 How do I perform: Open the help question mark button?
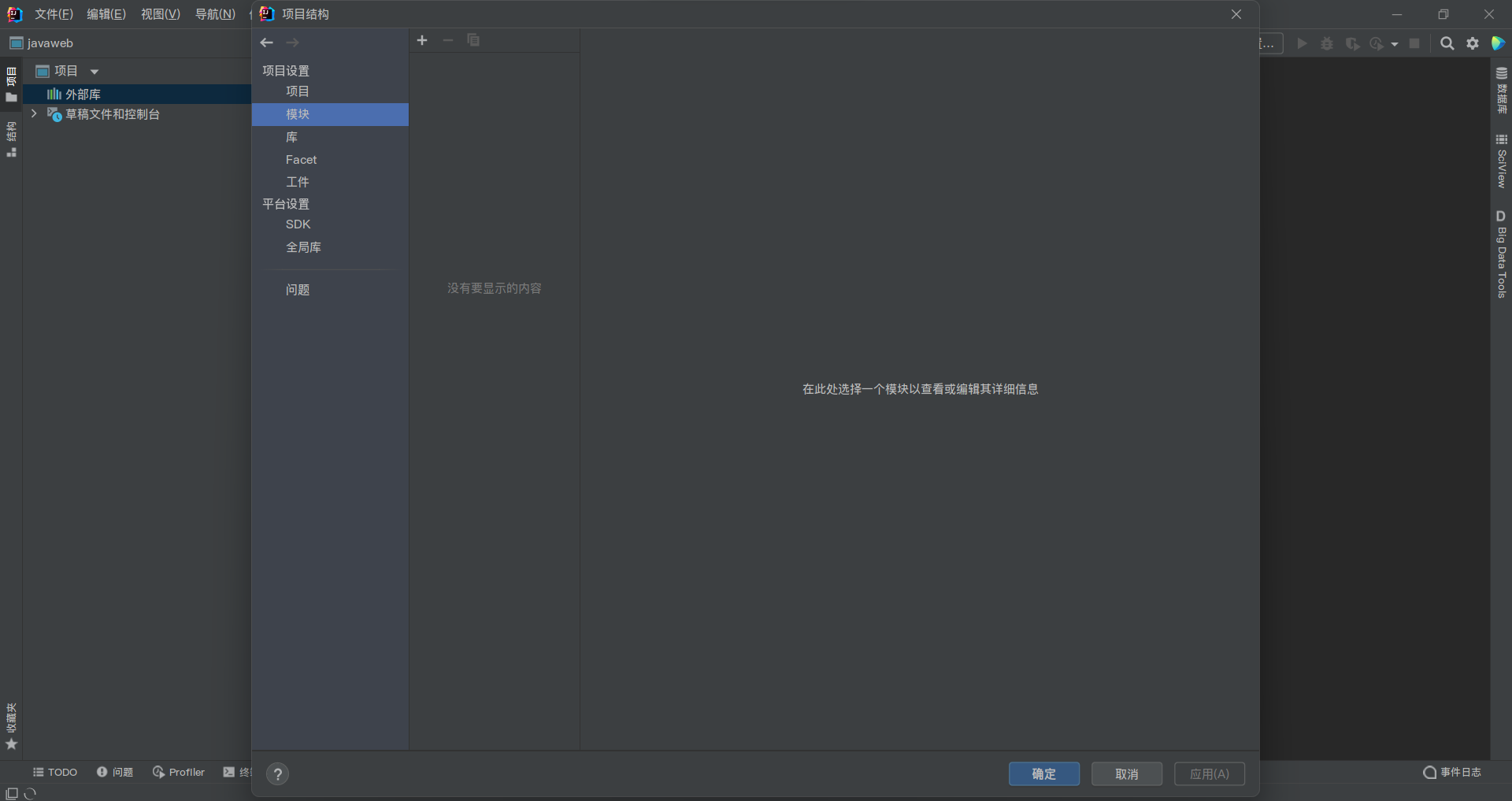click(x=277, y=774)
